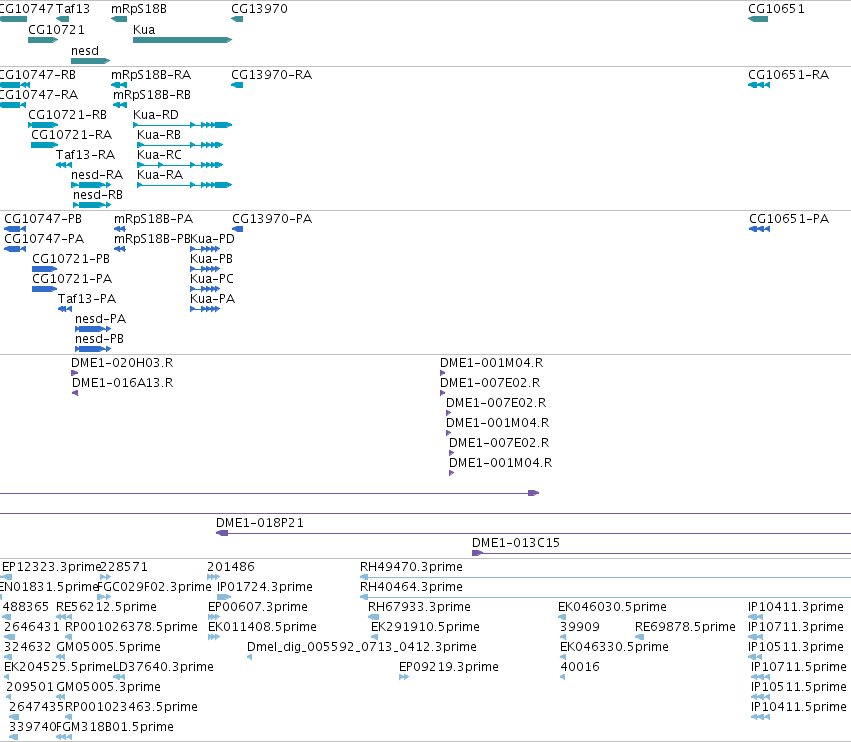Click the Kua-PC protein feature
The image size is (851, 742).
click(205, 289)
